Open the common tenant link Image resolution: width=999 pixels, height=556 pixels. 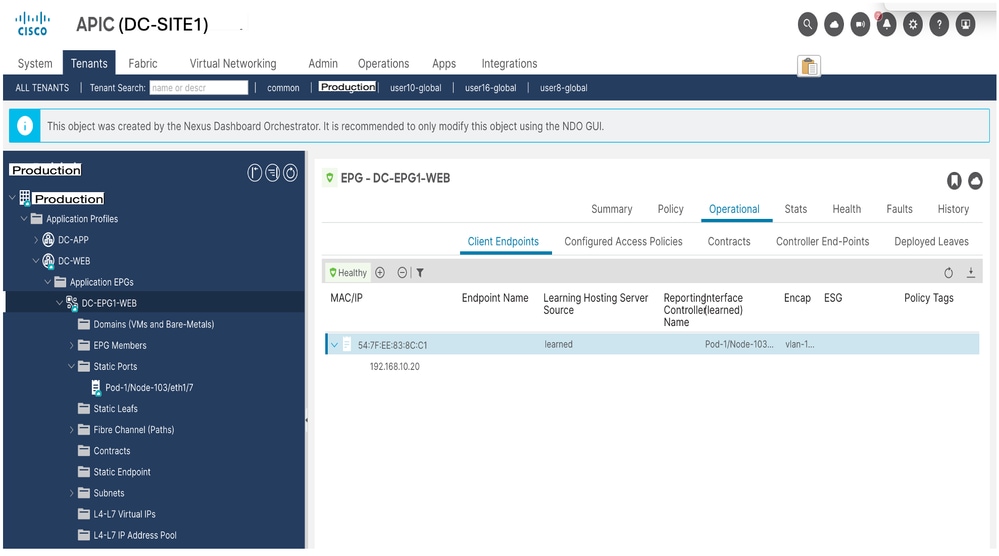pyautogui.click(x=283, y=88)
